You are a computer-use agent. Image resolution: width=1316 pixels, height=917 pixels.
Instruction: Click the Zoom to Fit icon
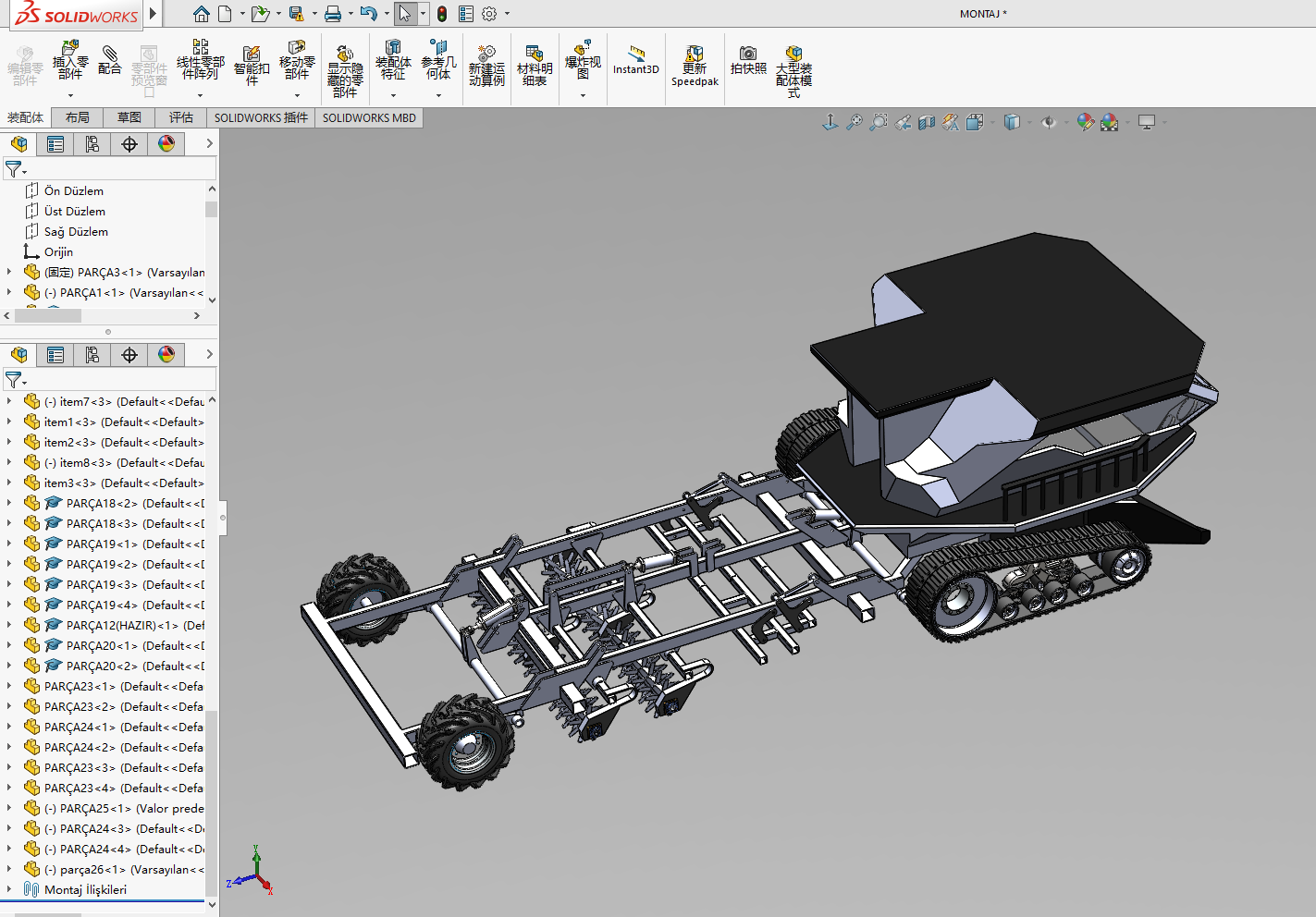pyautogui.click(x=854, y=121)
